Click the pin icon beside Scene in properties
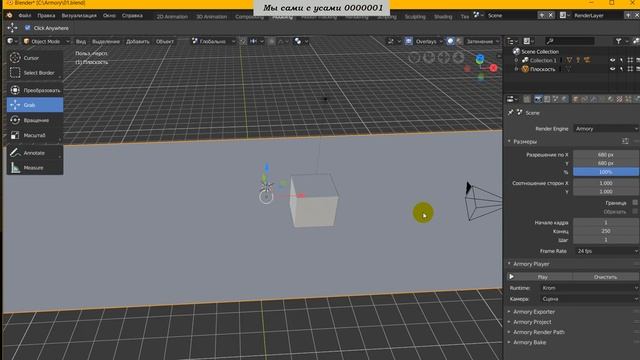The image size is (640, 360). pyautogui.click(x=511, y=112)
